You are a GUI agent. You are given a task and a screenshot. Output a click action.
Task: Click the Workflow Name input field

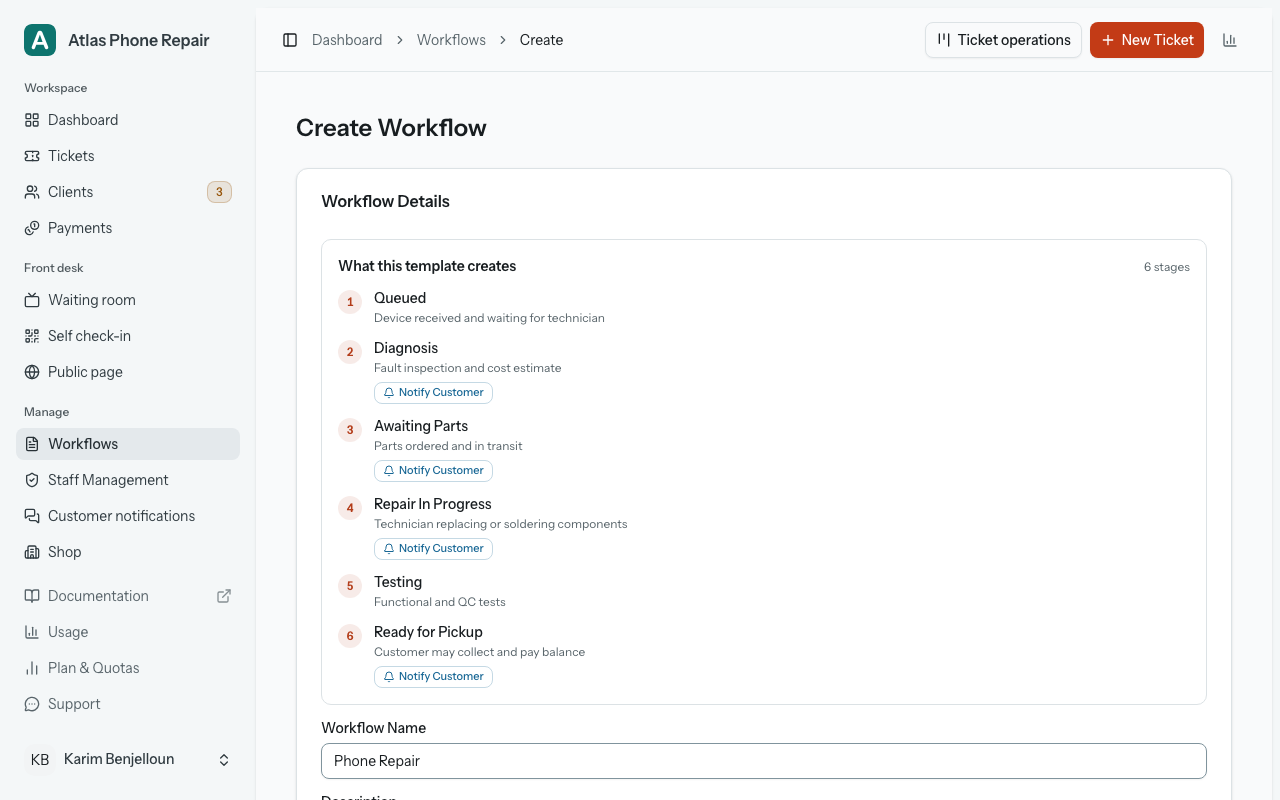(764, 761)
